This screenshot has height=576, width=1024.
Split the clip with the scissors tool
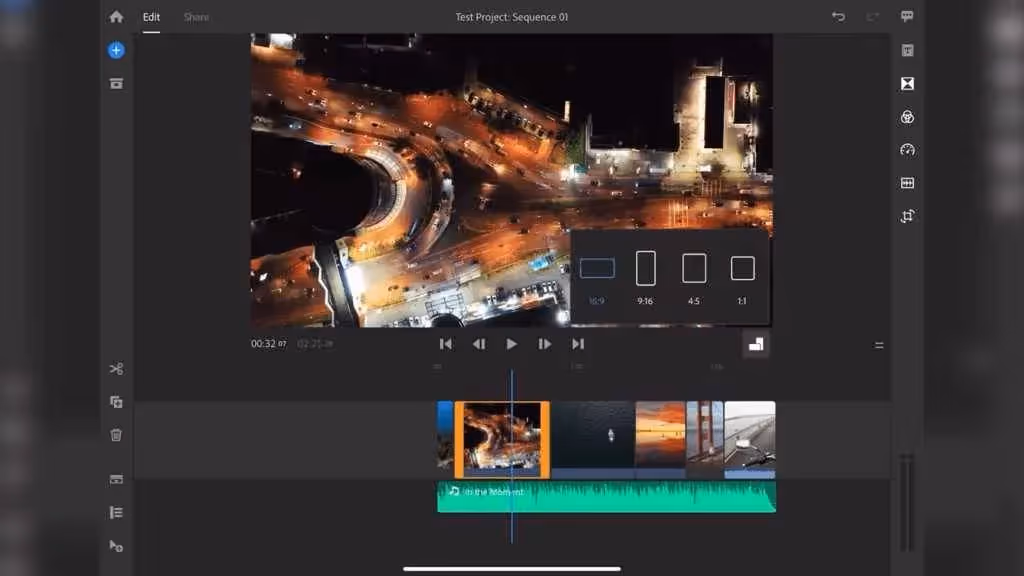tap(116, 368)
